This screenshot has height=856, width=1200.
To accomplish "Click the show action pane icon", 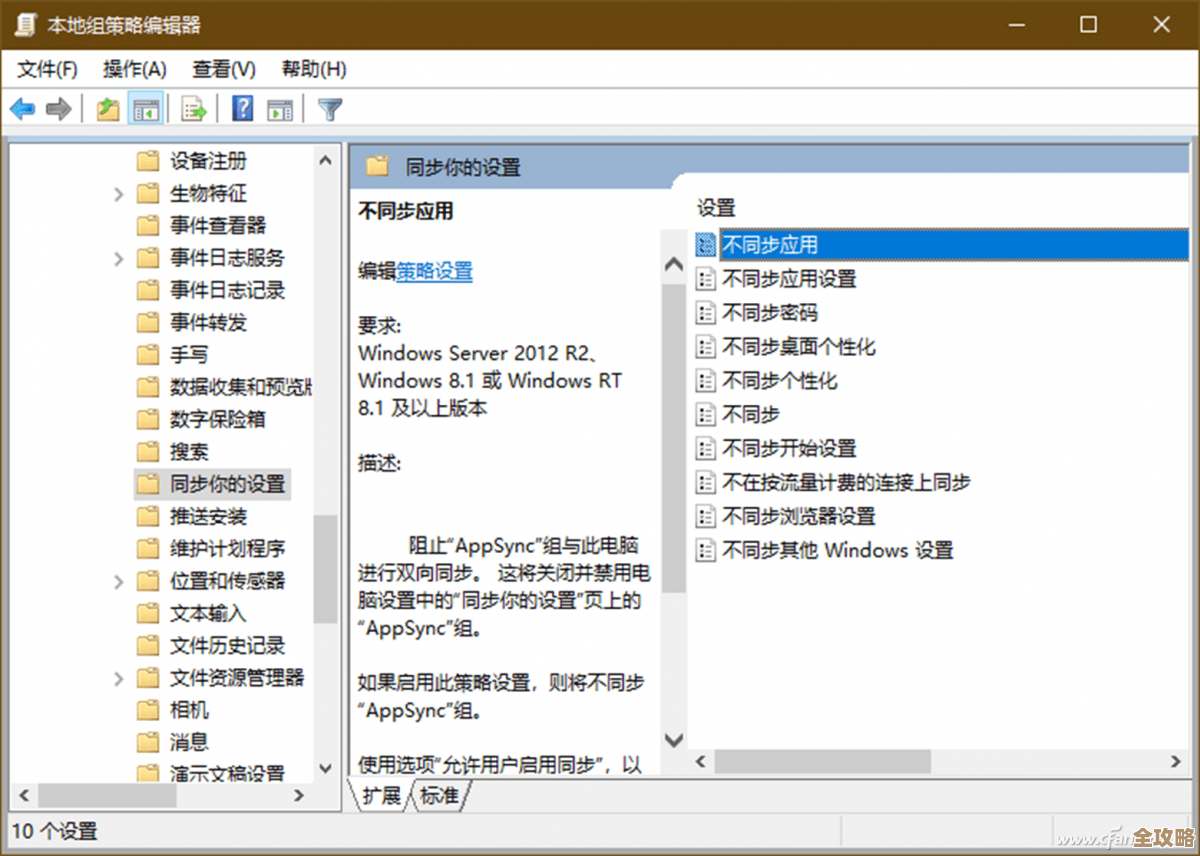I will tap(280, 108).
